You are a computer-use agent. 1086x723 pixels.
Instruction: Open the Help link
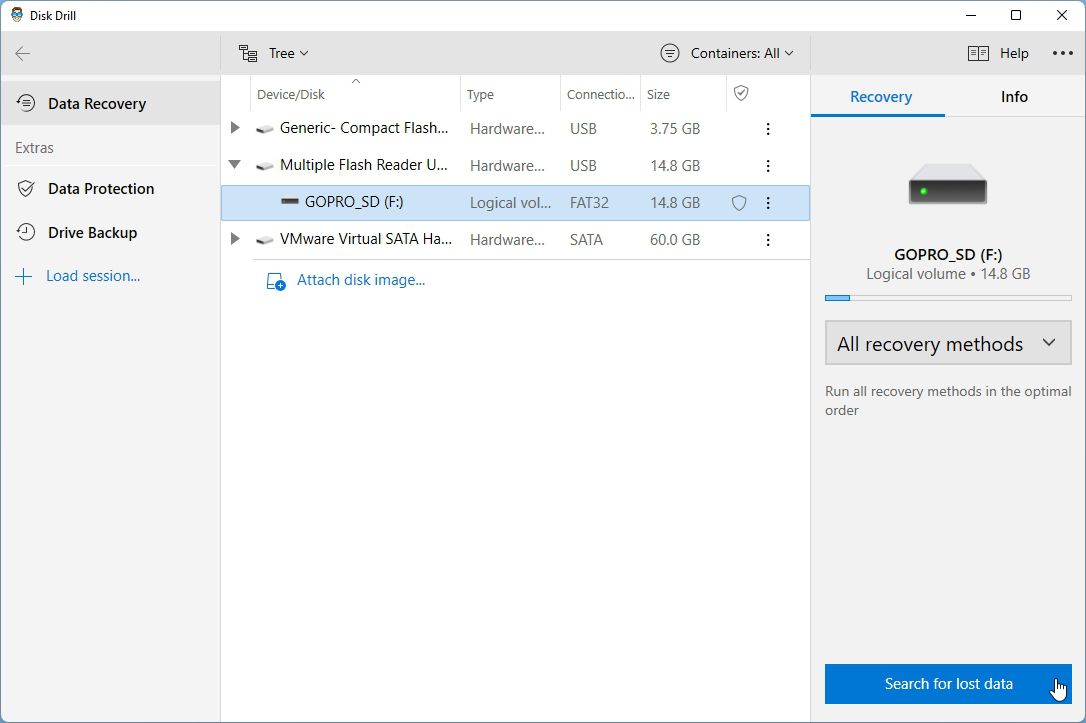(x=1014, y=53)
